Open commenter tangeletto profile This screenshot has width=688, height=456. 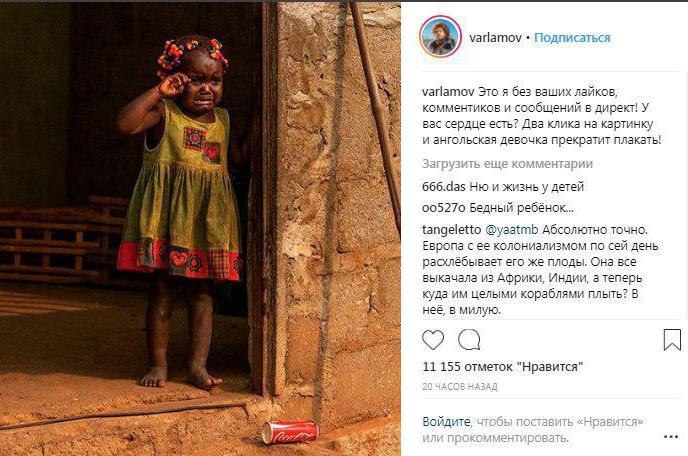click(452, 230)
